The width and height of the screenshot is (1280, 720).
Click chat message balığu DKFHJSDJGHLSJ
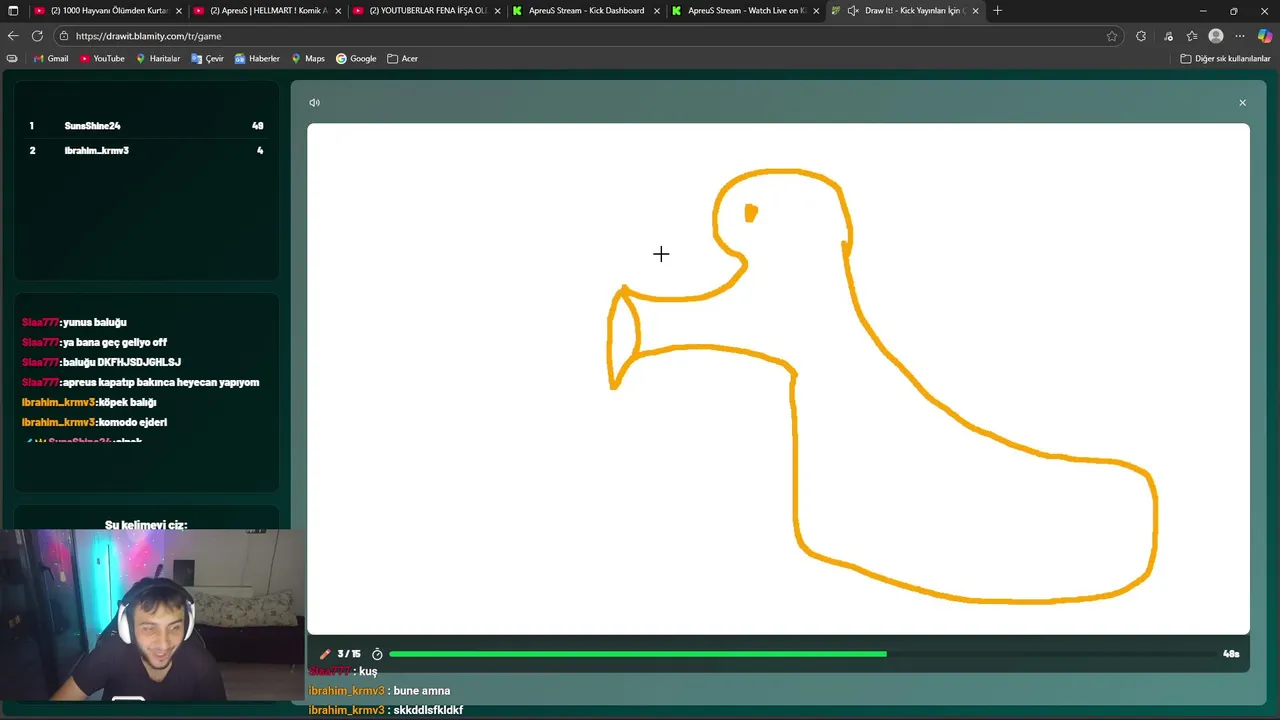tap(121, 362)
